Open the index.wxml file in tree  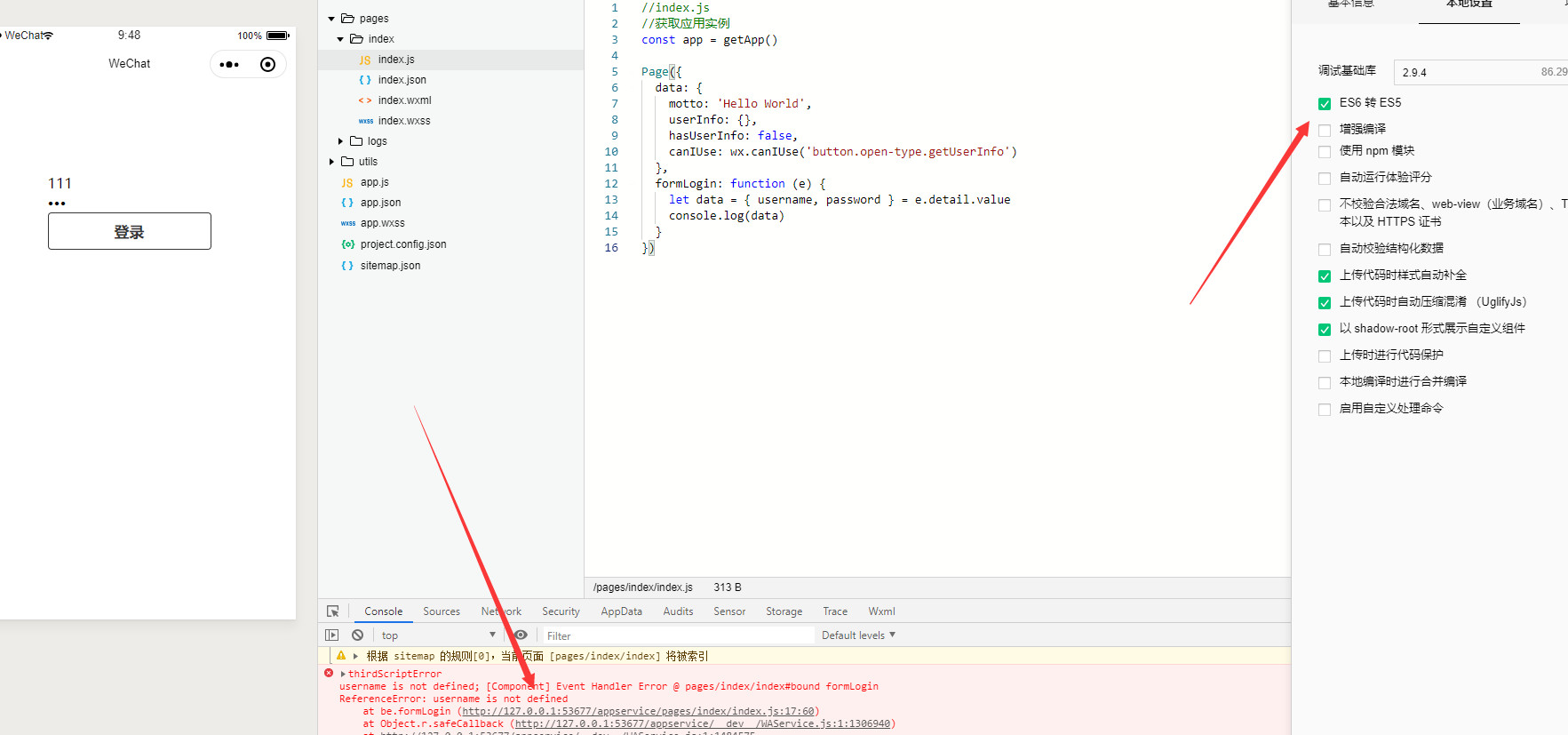(x=404, y=100)
